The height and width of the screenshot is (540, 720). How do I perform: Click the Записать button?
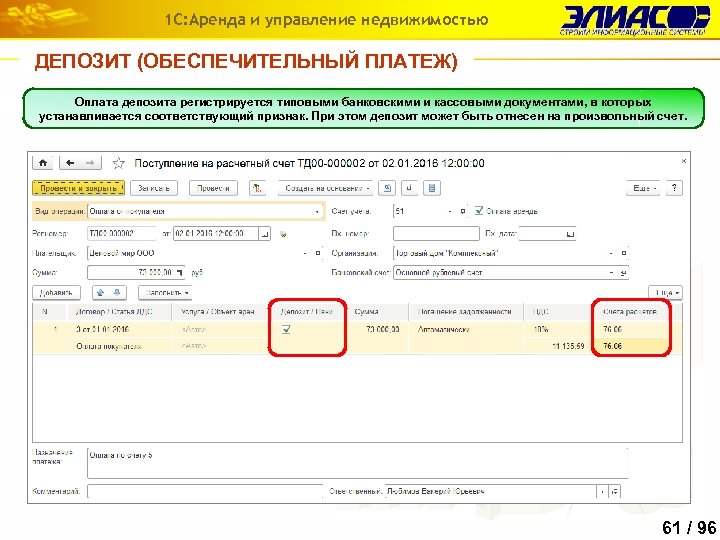(154, 188)
